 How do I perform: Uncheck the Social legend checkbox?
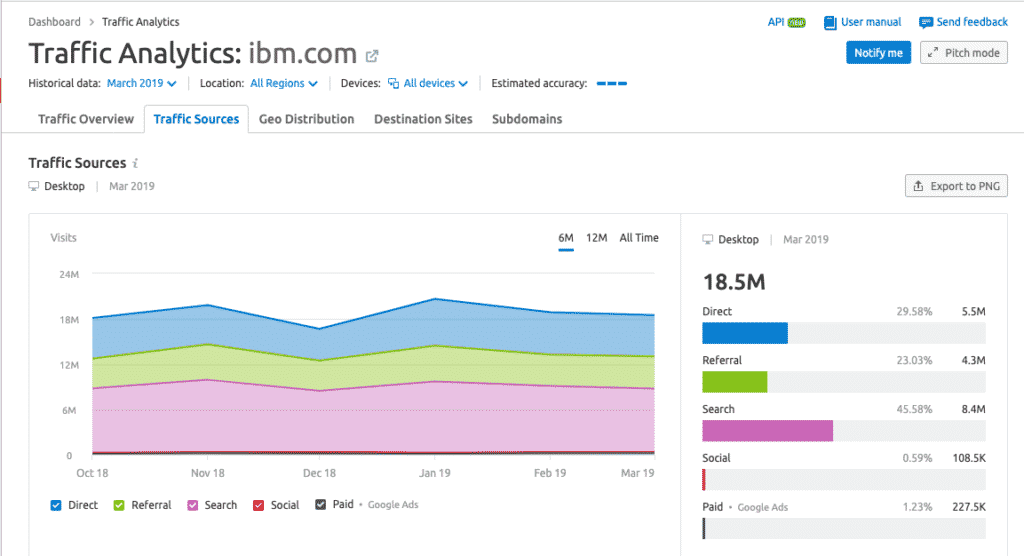[259, 505]
